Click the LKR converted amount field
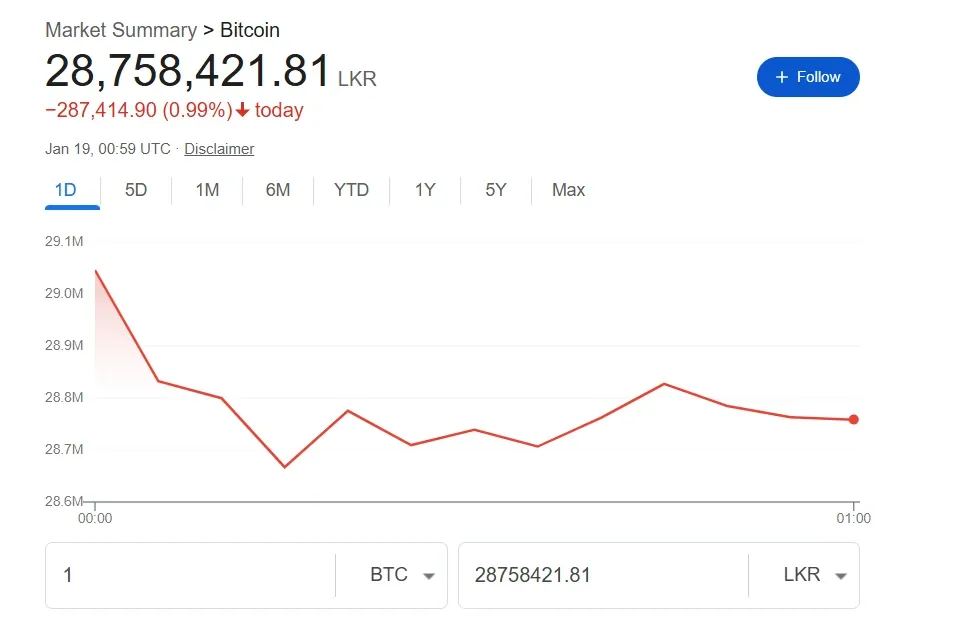 (600, 575)
